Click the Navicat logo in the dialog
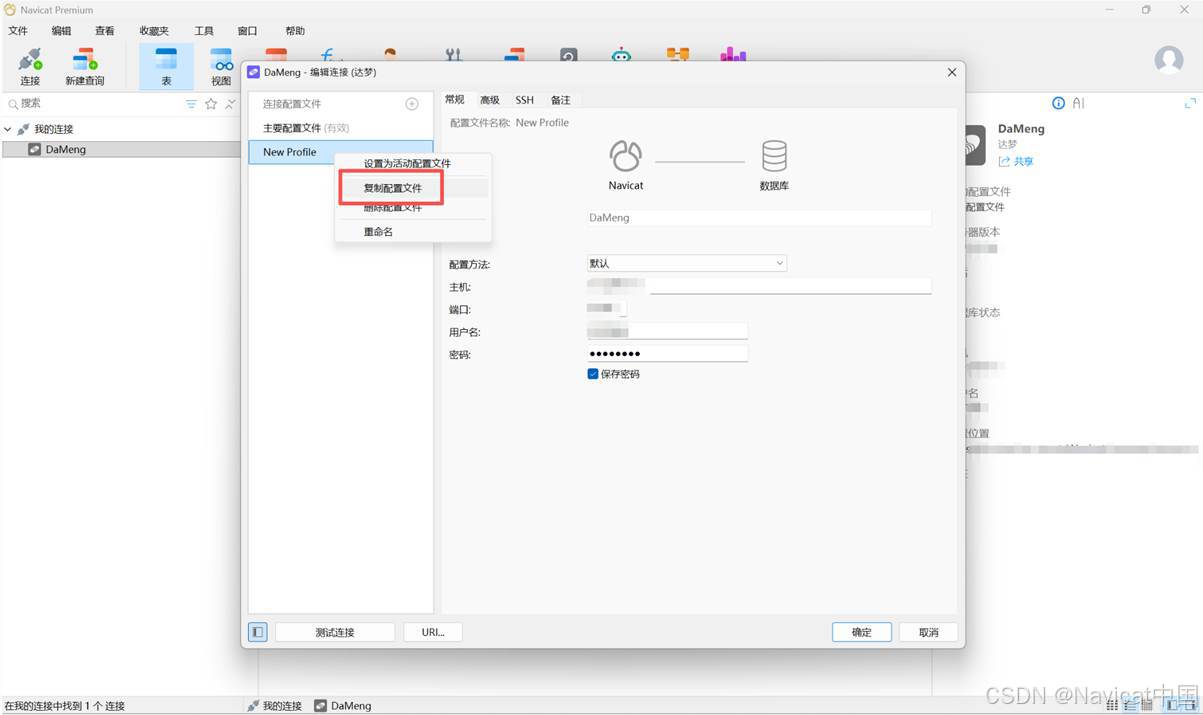 (626, 156)
